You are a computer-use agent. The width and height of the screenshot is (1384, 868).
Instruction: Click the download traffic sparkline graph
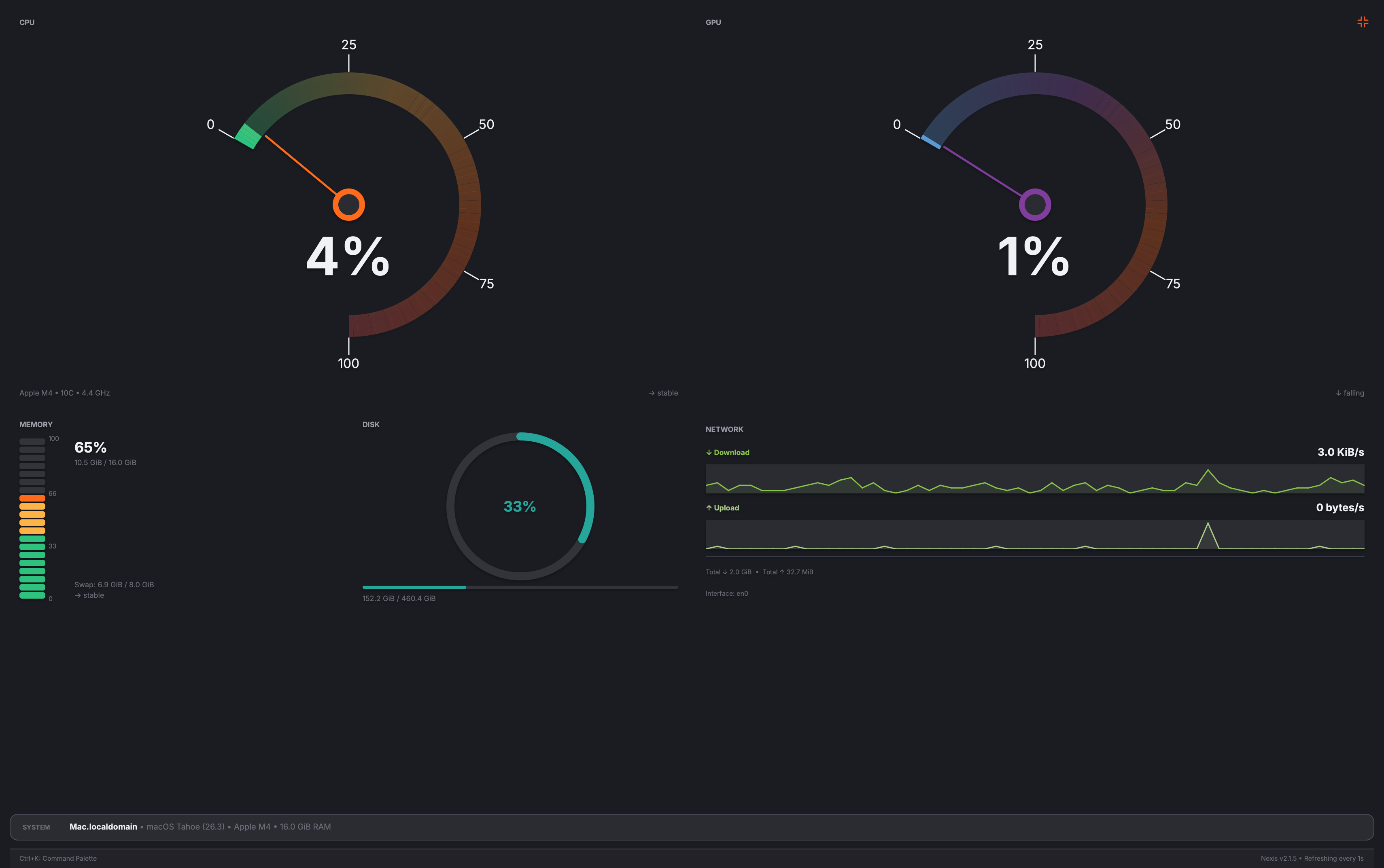(1034, 479)
